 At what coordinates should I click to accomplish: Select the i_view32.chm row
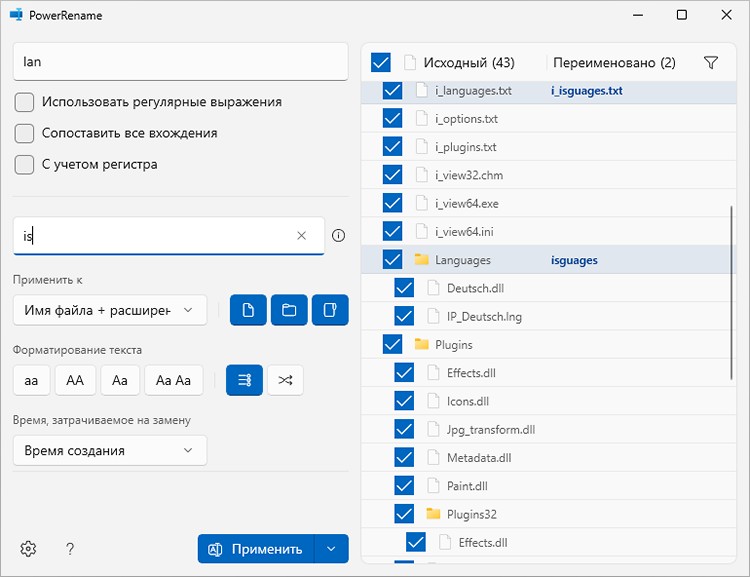548,175
